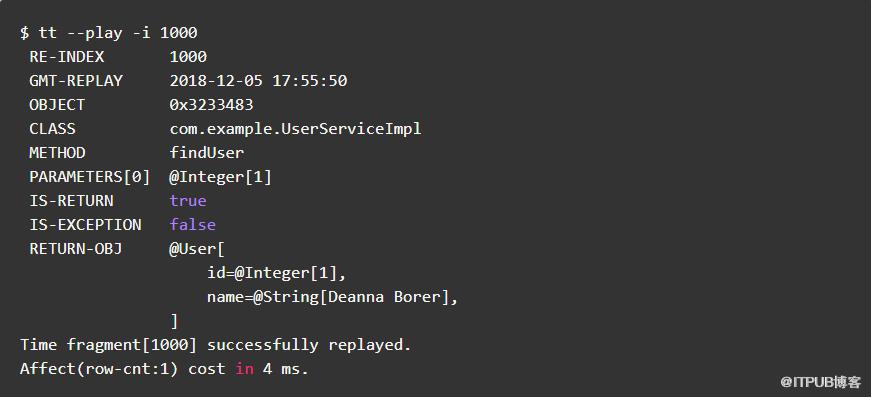
Task: Click the RETURN-OBJ label
Action: pos(76,249)
